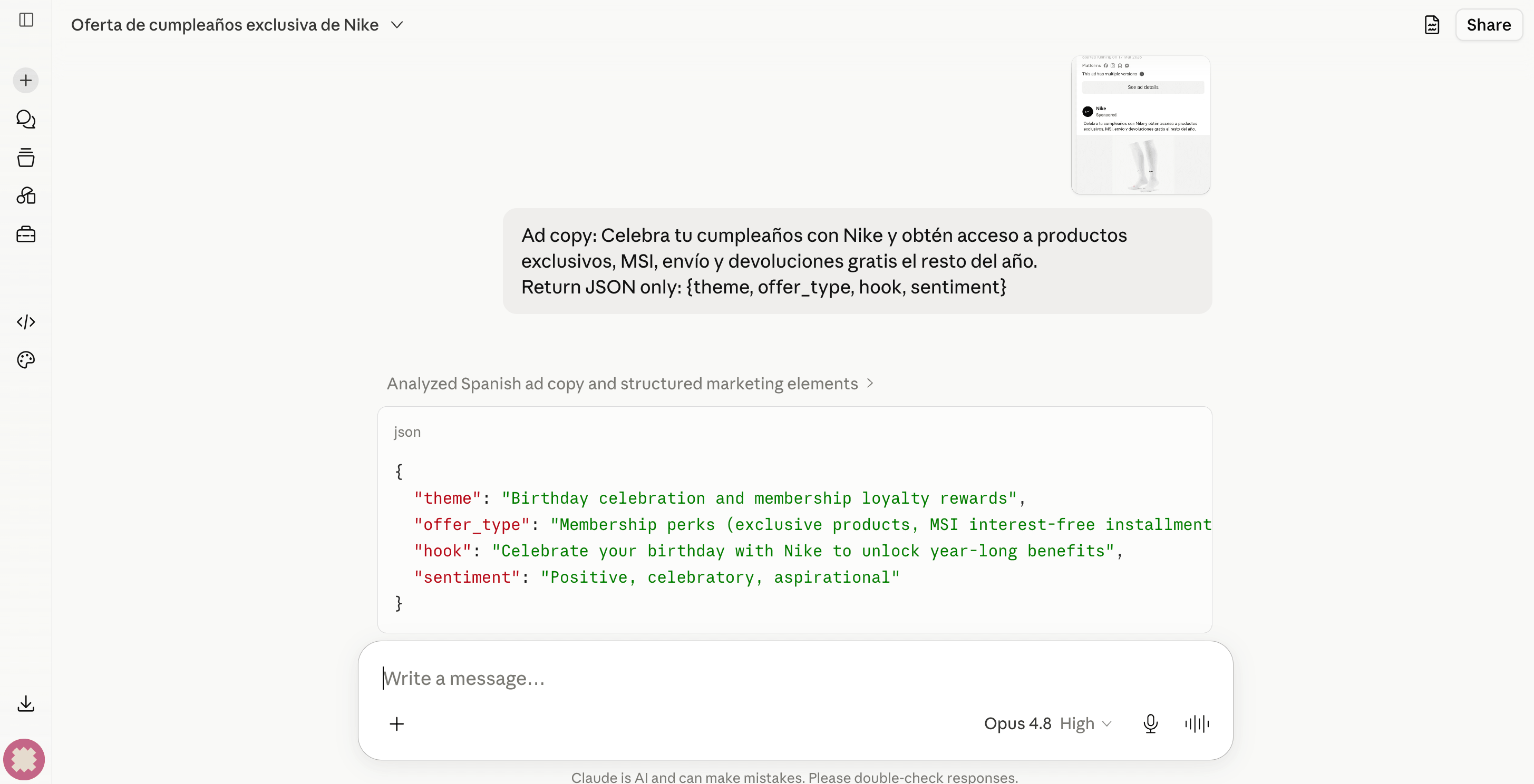The image size is (1534, 784).
Task: Open the Opus 4.8 High model selector
Action: click(1047, 724)
